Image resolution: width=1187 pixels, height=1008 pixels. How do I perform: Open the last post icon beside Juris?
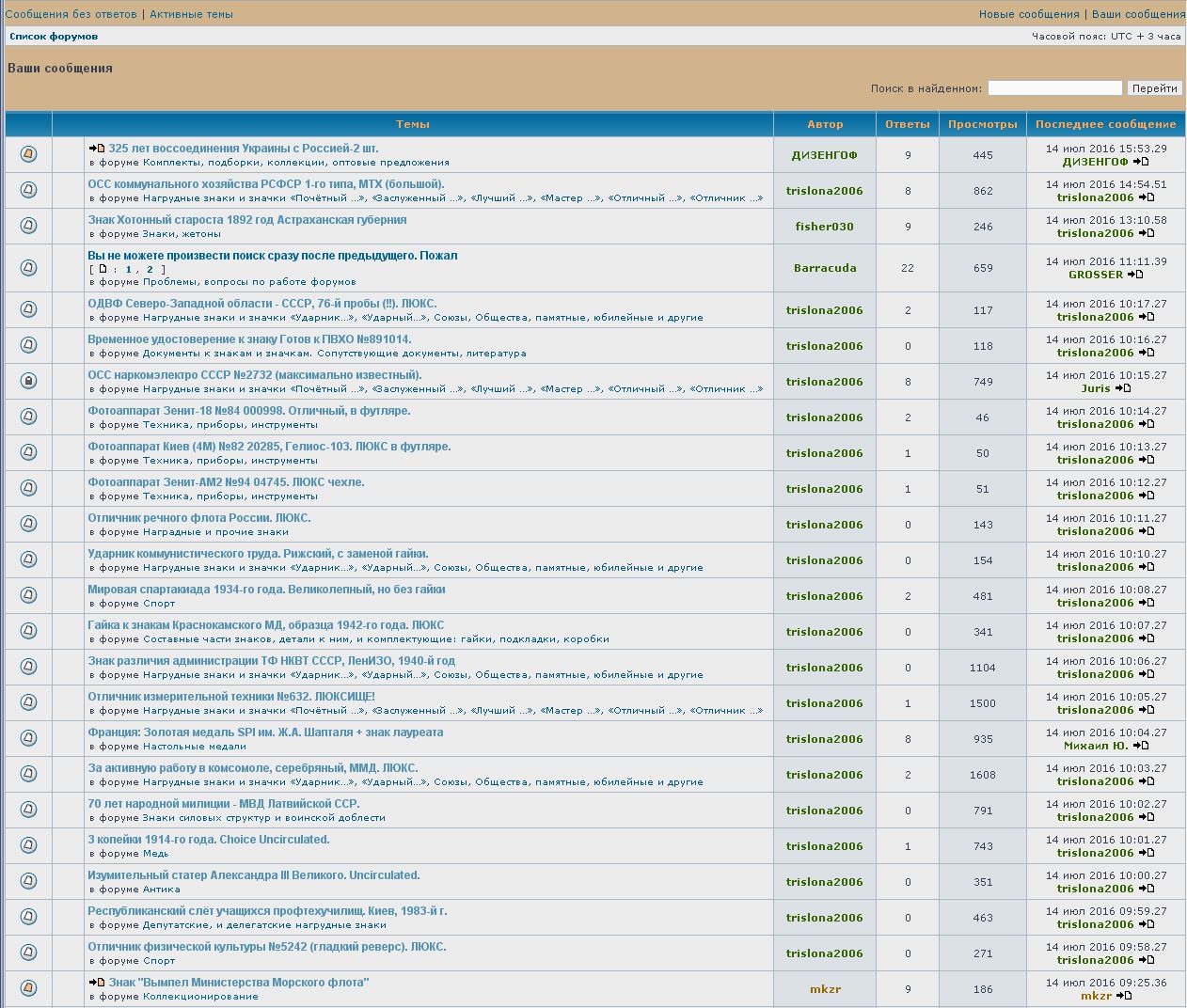(1123, 388)
